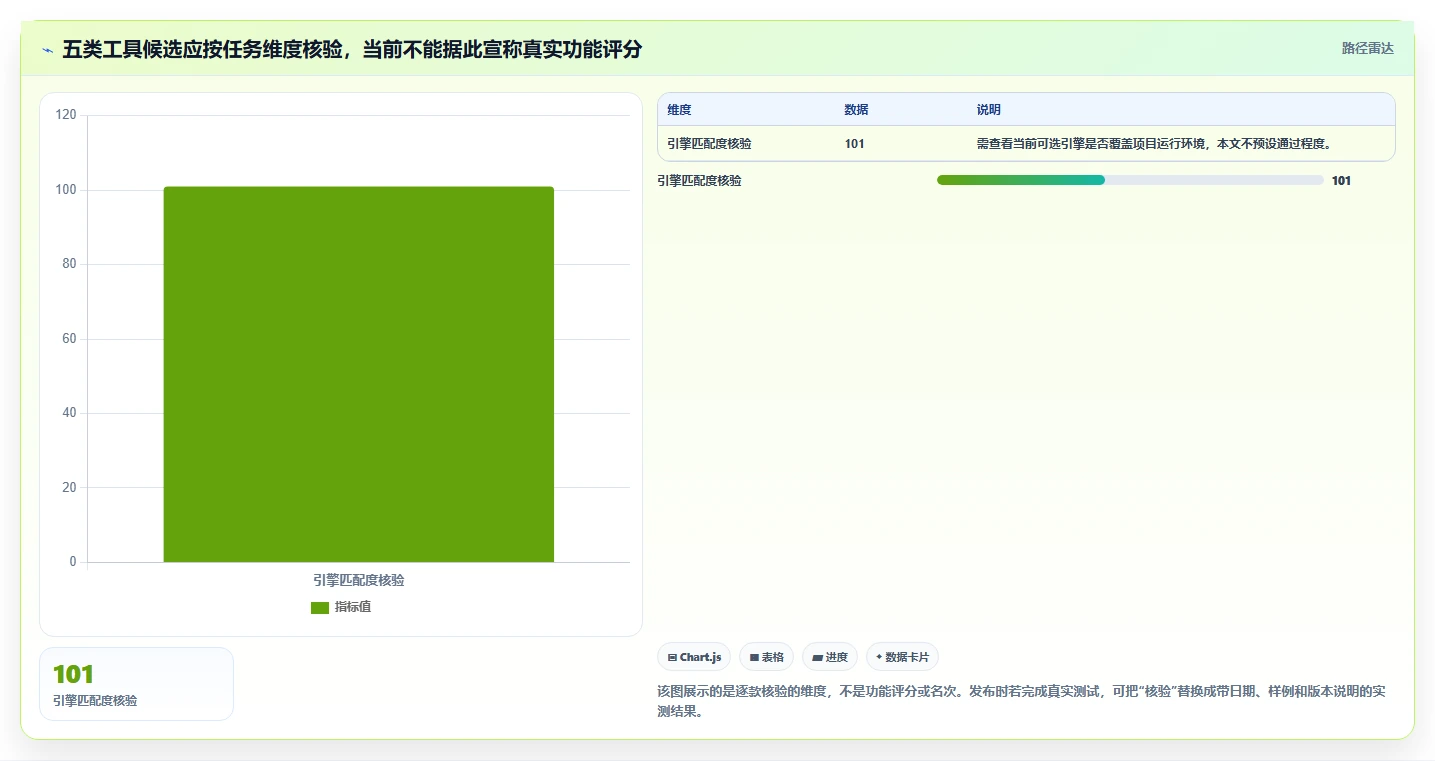Click the Chart.js chip
The width and height of the screenshot is (1435, 761).
point(694,657)
